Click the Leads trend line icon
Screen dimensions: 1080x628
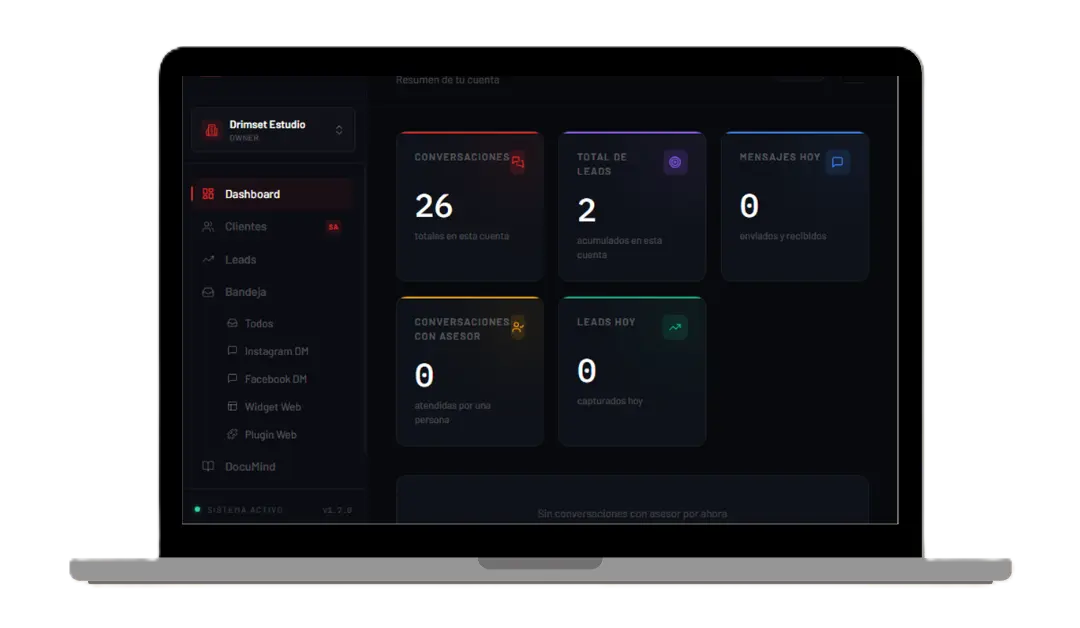tap(208, 260)
